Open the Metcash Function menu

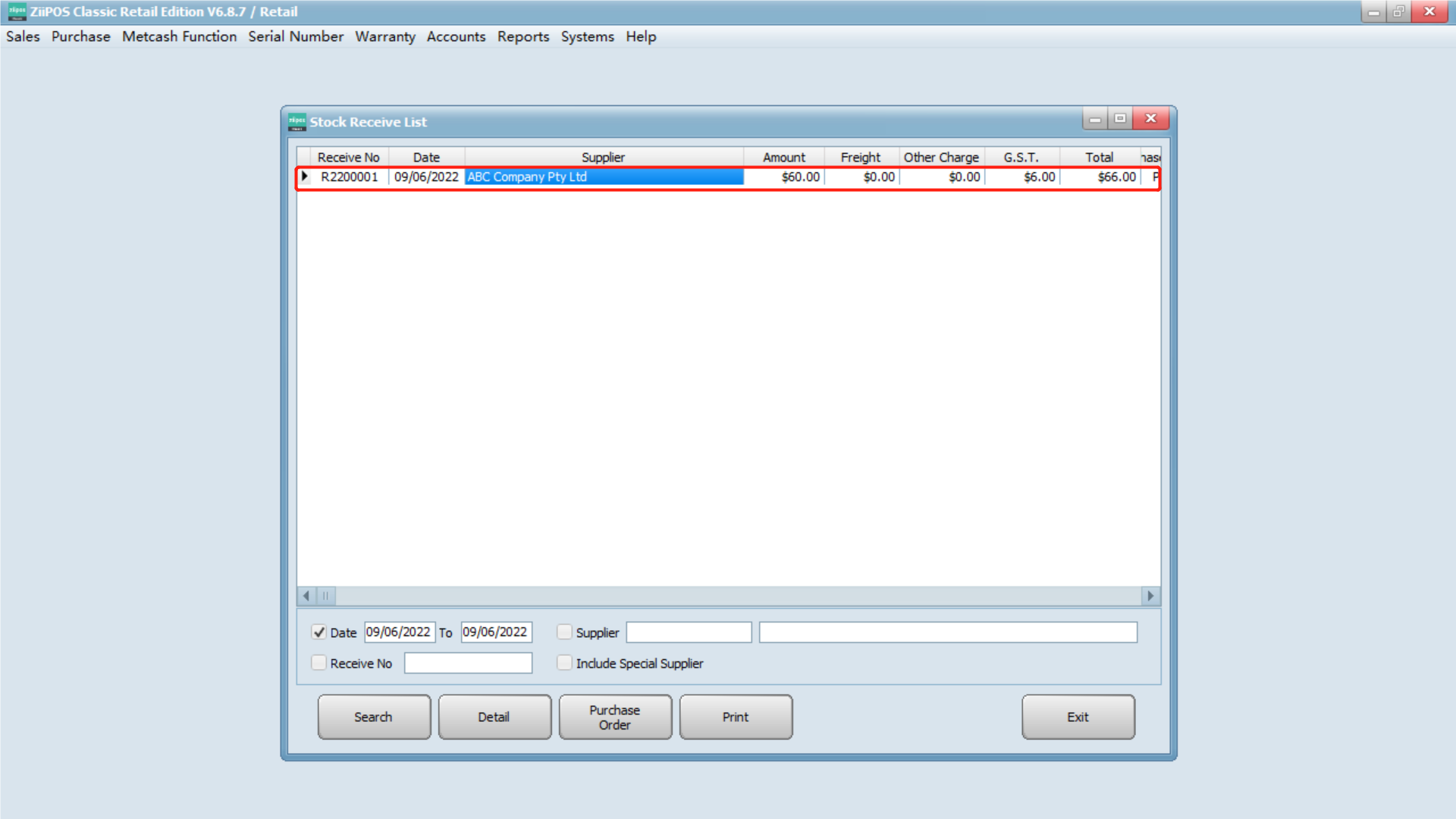tap(179, 36)
